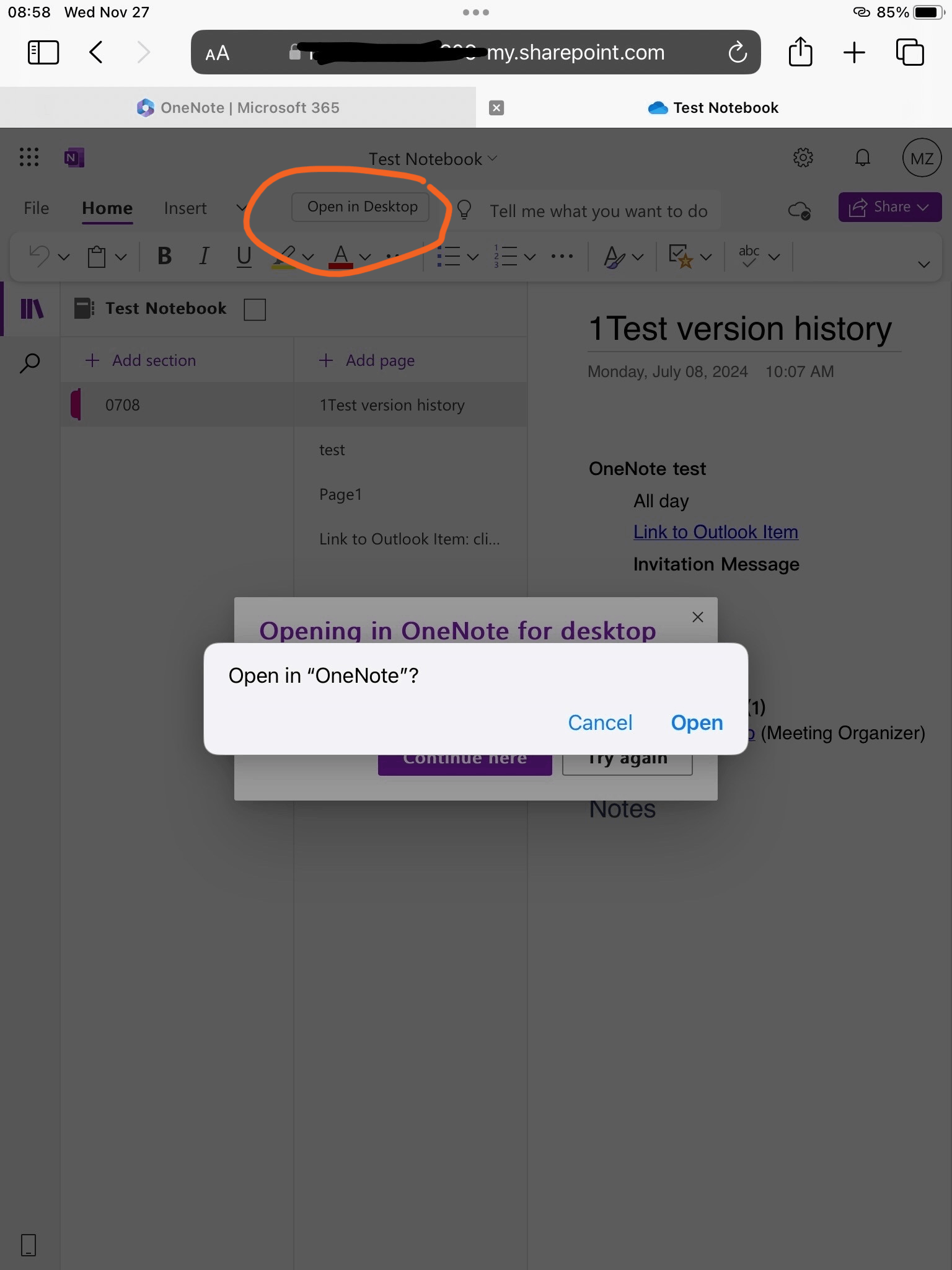Open search magnifier in sidebar
This screenshot has width=952, height=1270.
tap(30, 363)
